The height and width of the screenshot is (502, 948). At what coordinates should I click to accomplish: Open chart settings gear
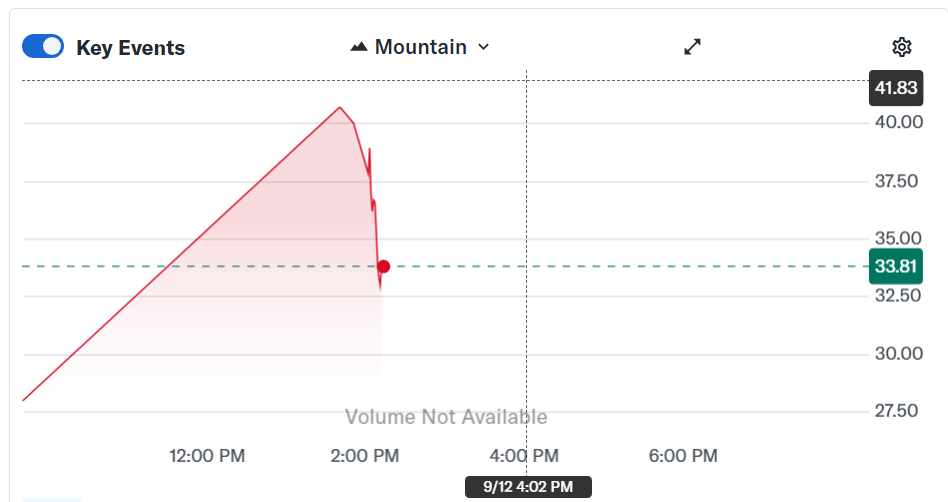(901, 47)
